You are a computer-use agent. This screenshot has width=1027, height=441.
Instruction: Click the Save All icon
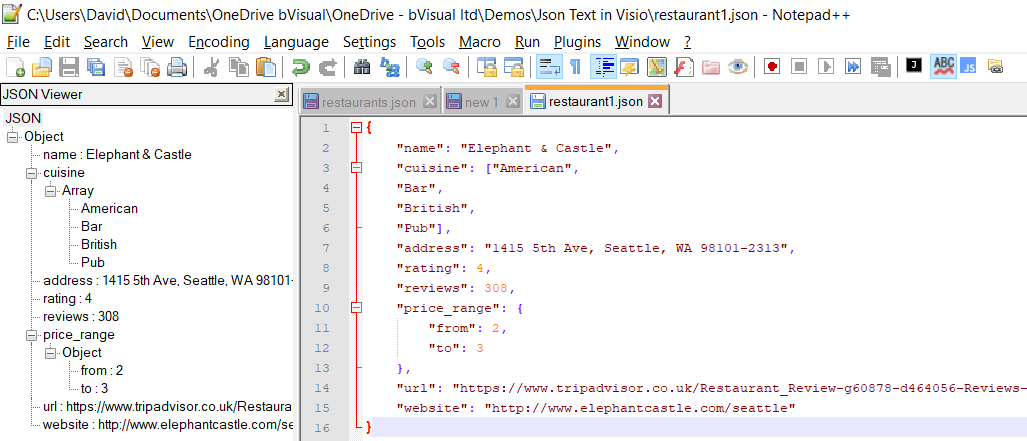[x=96, y=67]
